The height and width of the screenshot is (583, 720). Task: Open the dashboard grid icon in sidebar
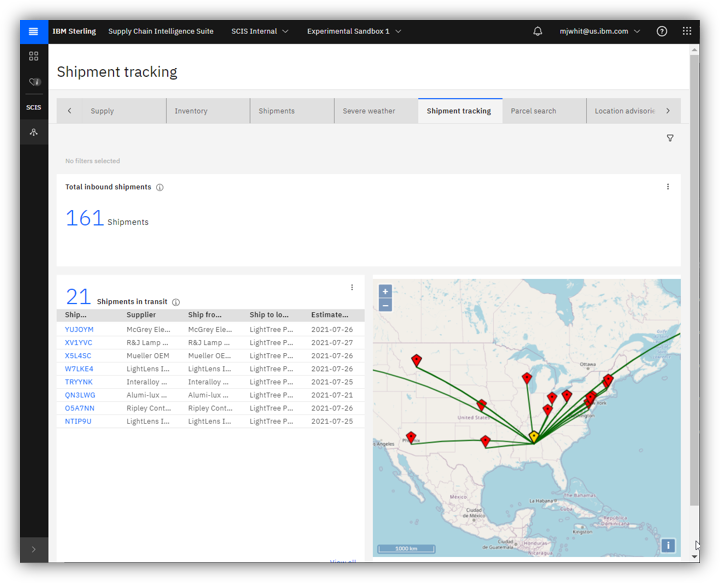coord(34,56)
